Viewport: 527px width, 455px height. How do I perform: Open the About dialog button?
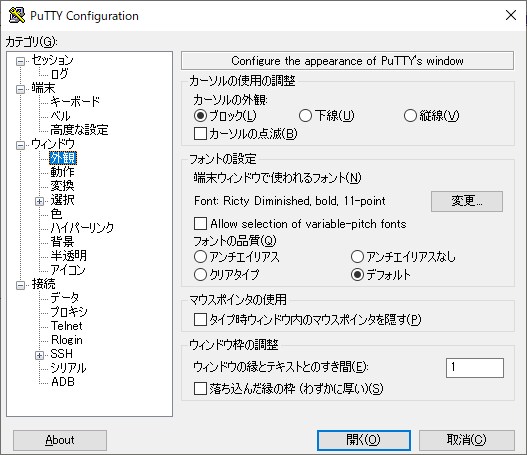(60, 440)
